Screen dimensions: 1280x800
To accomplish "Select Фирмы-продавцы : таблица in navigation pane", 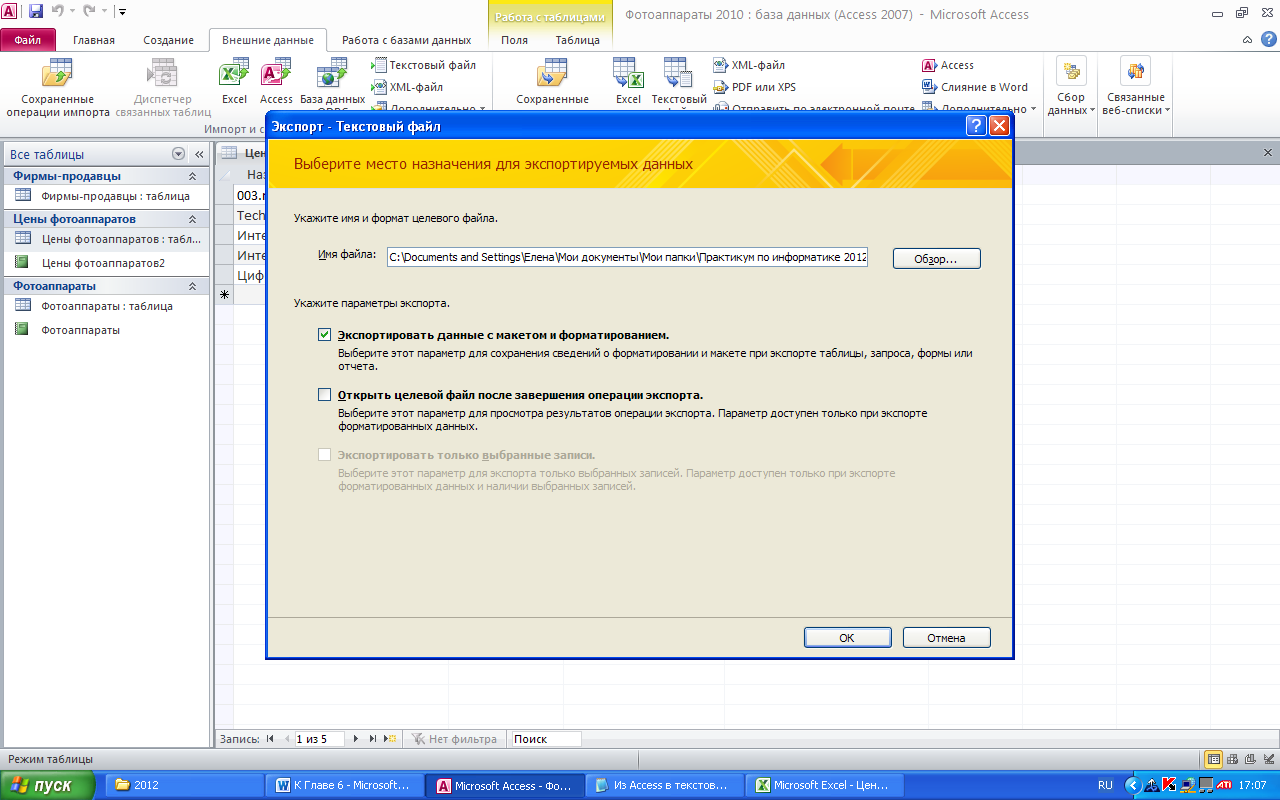I will point(104,196).
